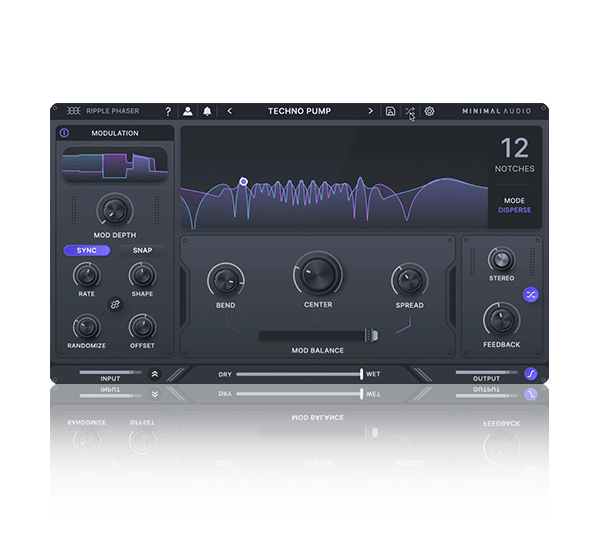Click the INPUT level slider
This screenshot has height=543, width=600.
pos(110,372)
